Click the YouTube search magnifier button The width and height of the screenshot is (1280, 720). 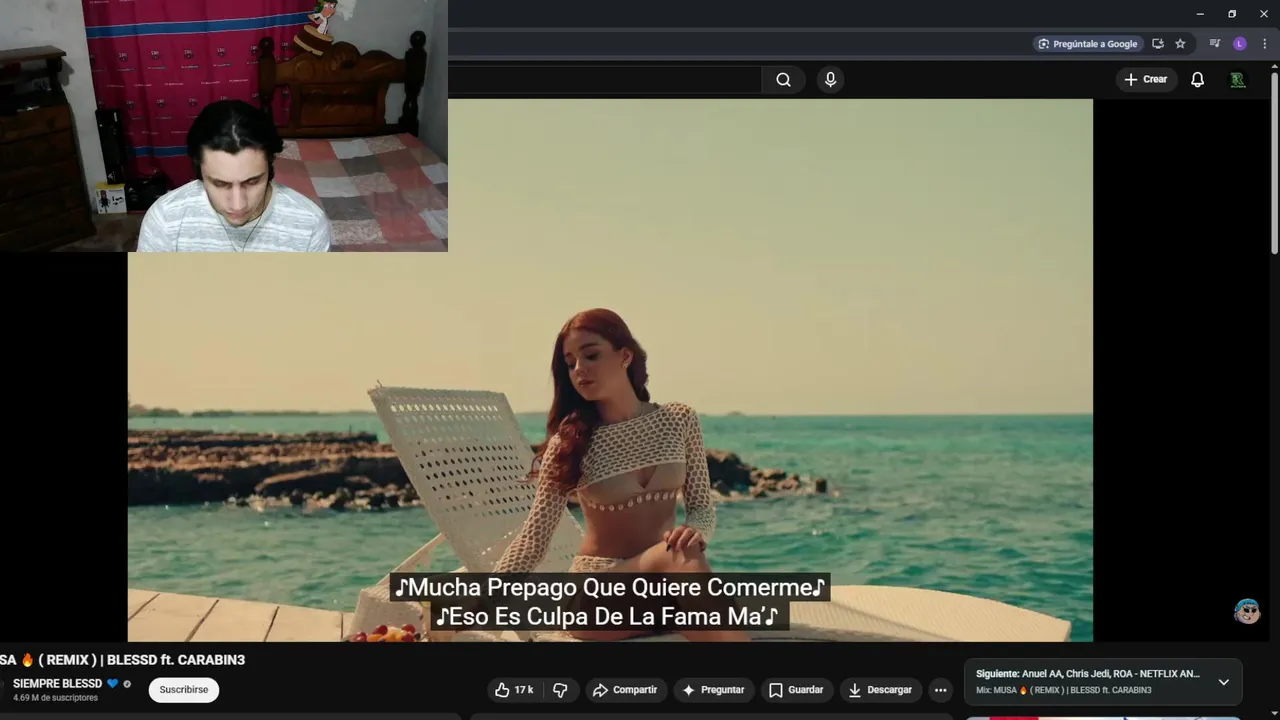point(783,80)
